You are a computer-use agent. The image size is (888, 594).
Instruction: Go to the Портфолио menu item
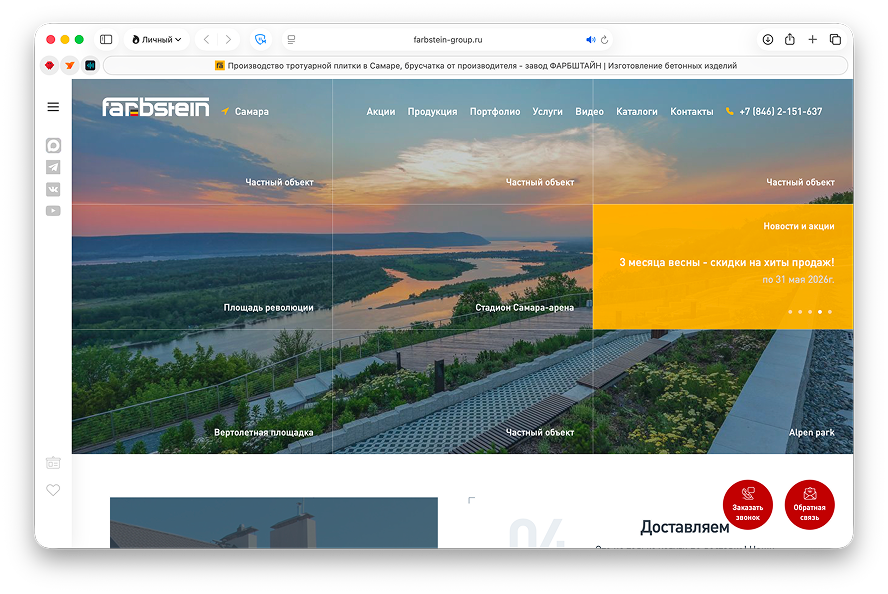pos(495,112)
